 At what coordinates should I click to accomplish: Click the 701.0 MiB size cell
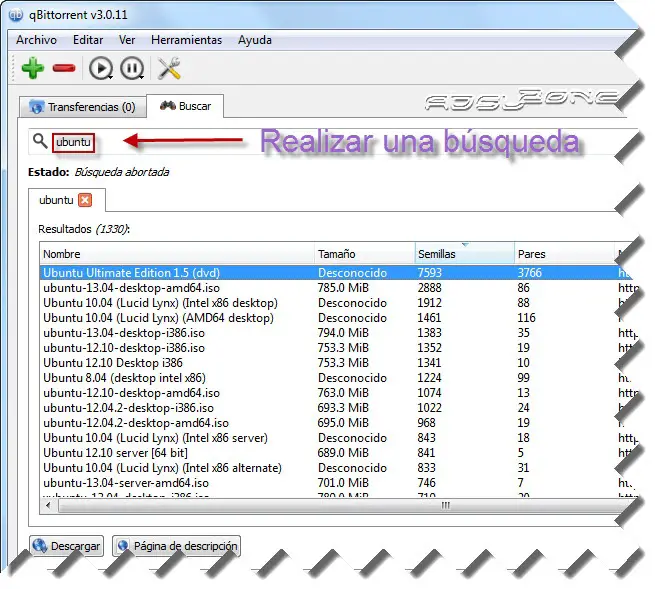[343, 483]
